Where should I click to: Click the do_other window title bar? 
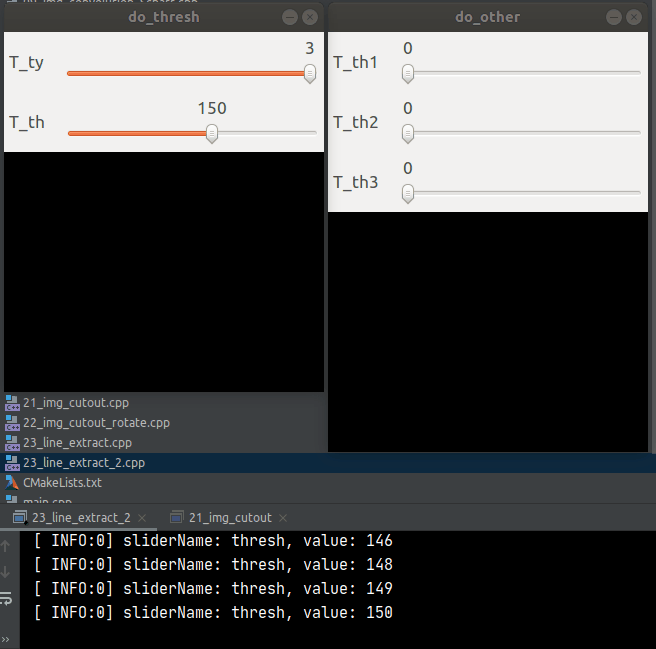point(488,17)
